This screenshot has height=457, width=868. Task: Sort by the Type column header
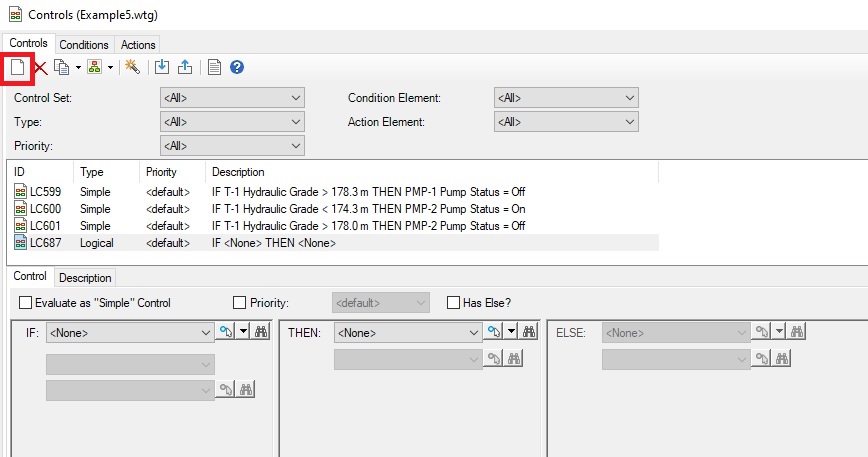point(106,172)
